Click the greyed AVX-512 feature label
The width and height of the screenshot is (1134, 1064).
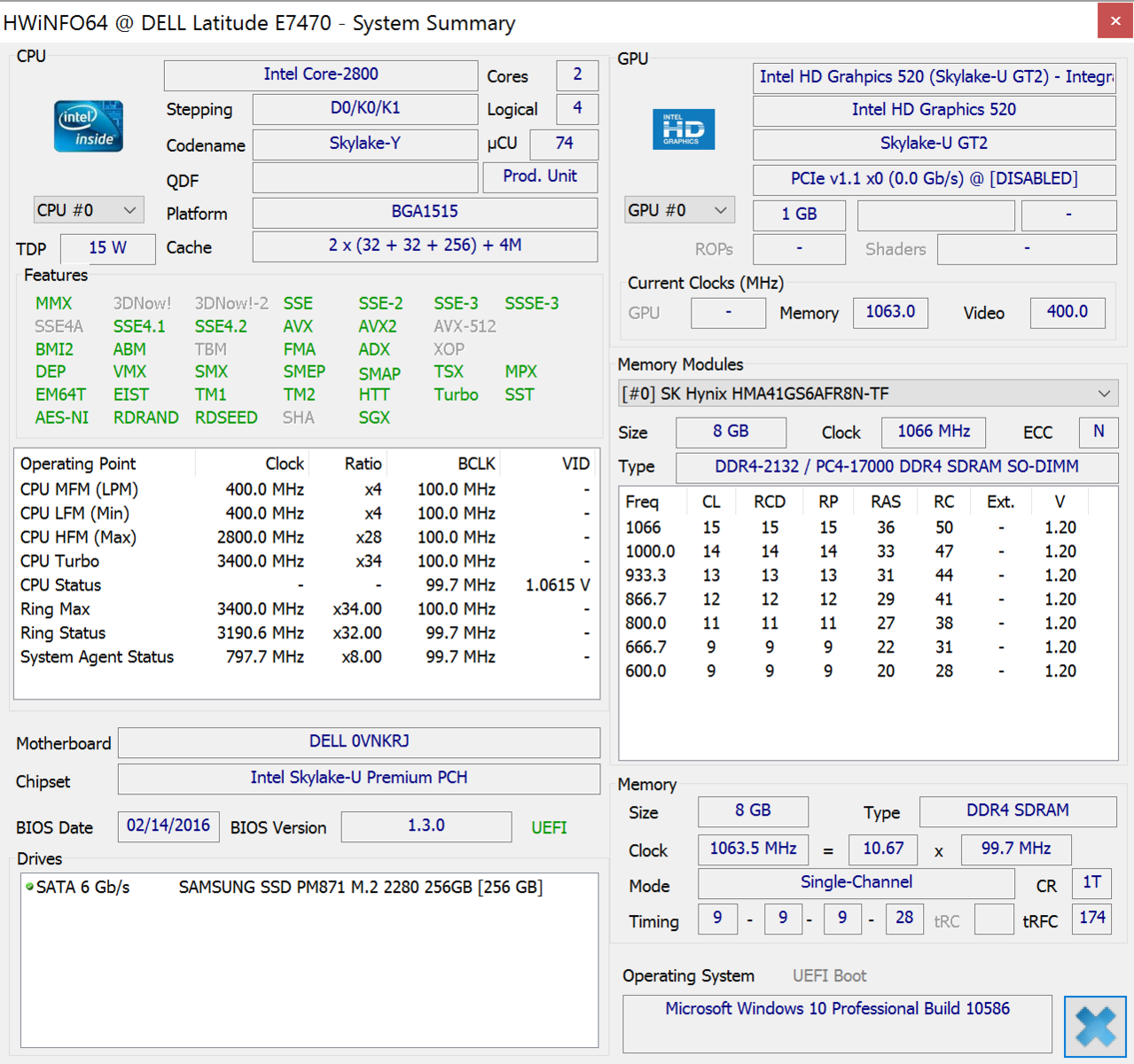[x=465, y=326]
